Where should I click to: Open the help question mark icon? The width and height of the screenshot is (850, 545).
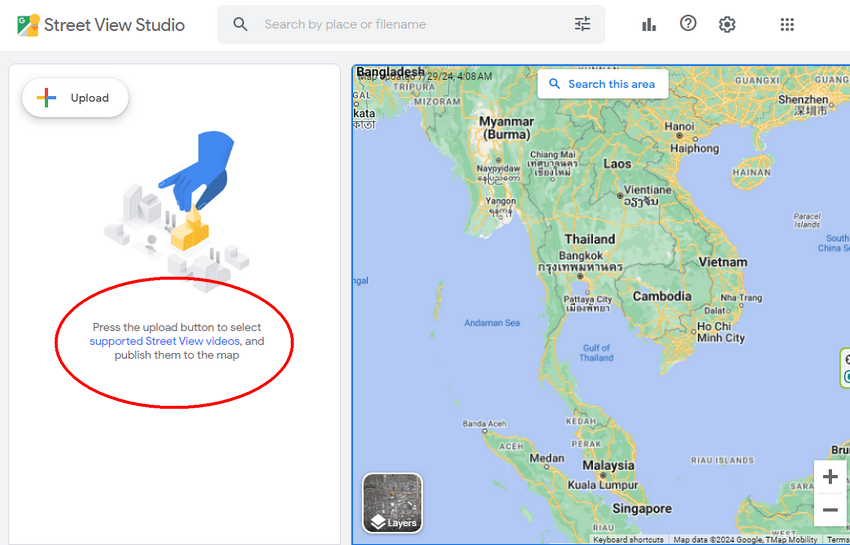tap(688, 23)
